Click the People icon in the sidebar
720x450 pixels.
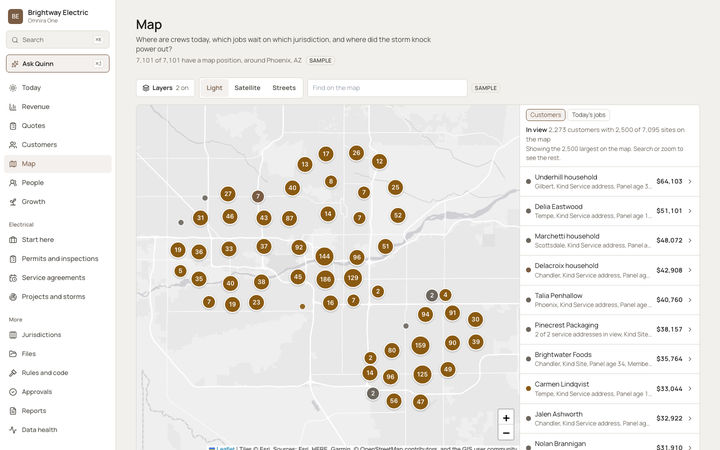click(13, 183)
